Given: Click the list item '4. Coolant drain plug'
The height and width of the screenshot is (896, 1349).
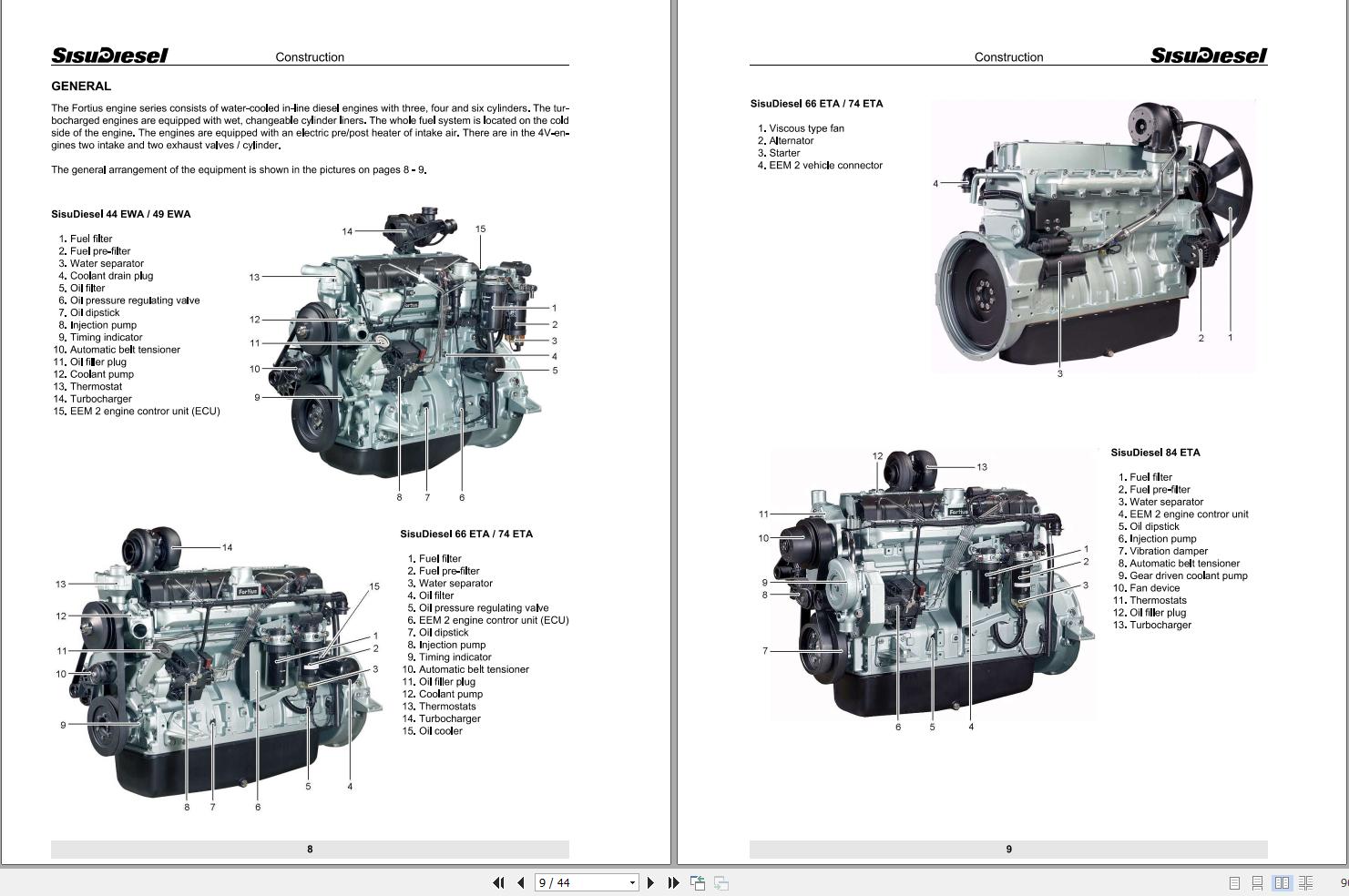Looking at the screenshot, I should point(106,276).
